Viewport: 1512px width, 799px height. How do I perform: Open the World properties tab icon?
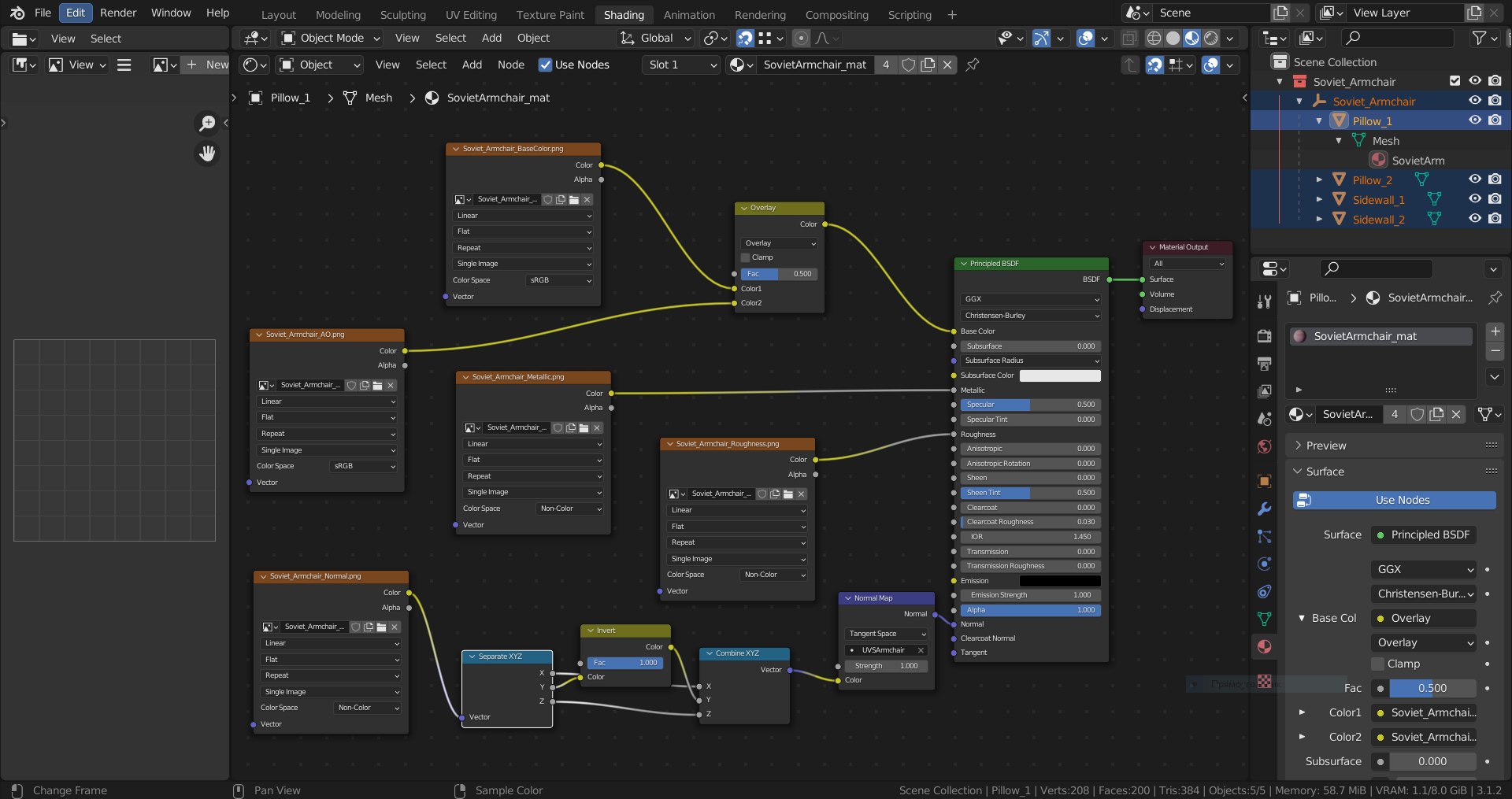(x=1264, y=446)
